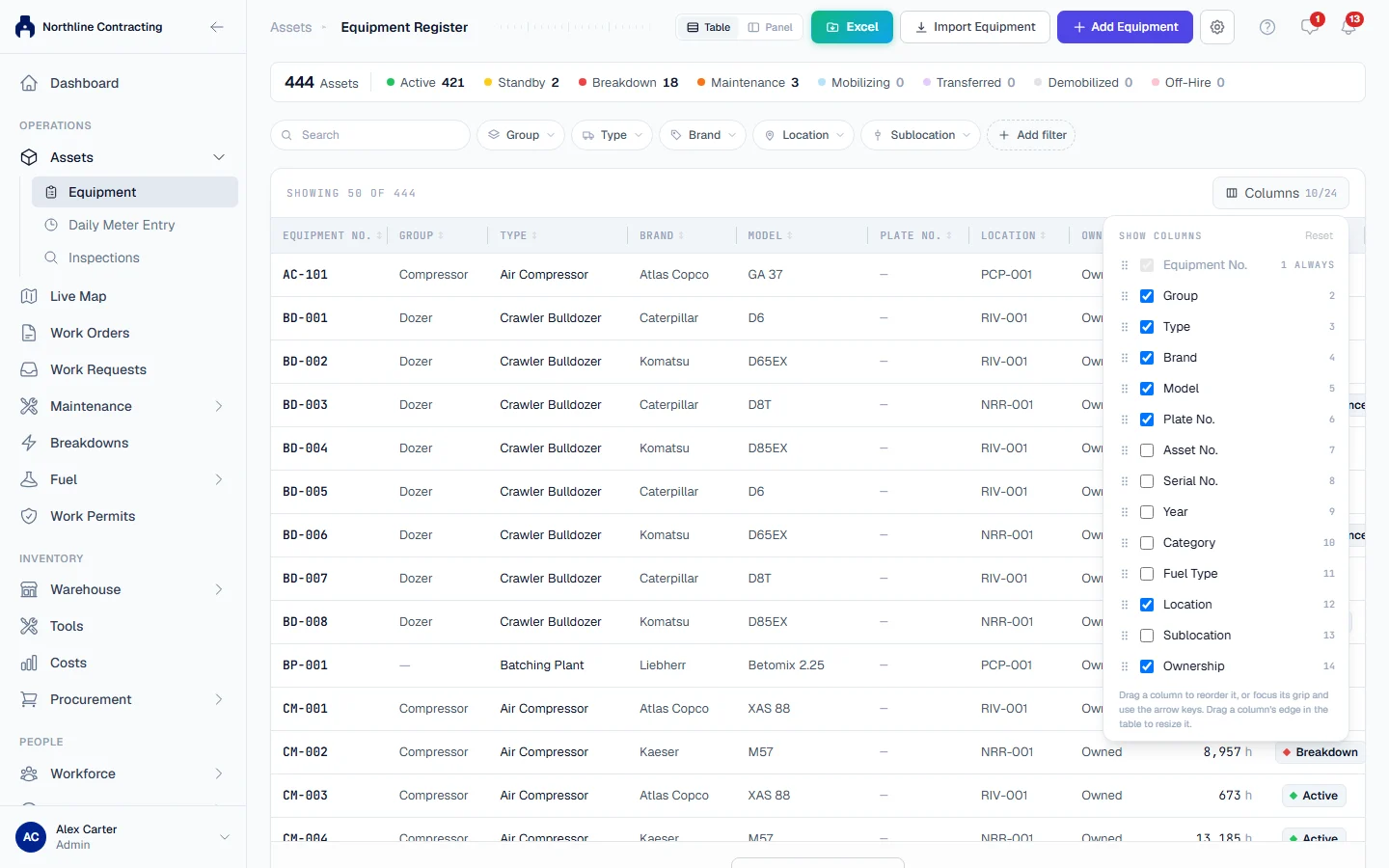Screen dimensions: 1389x868
Task: Click the Inspections magnifier icon
Action: (51, 258)
